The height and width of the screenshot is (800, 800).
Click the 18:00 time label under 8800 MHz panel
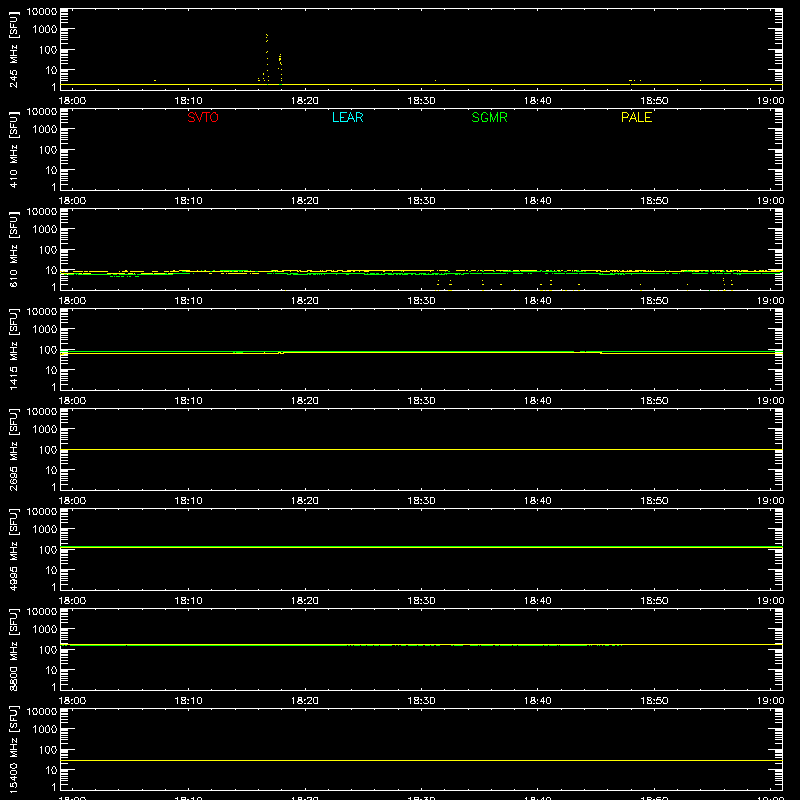coord(72,701)
